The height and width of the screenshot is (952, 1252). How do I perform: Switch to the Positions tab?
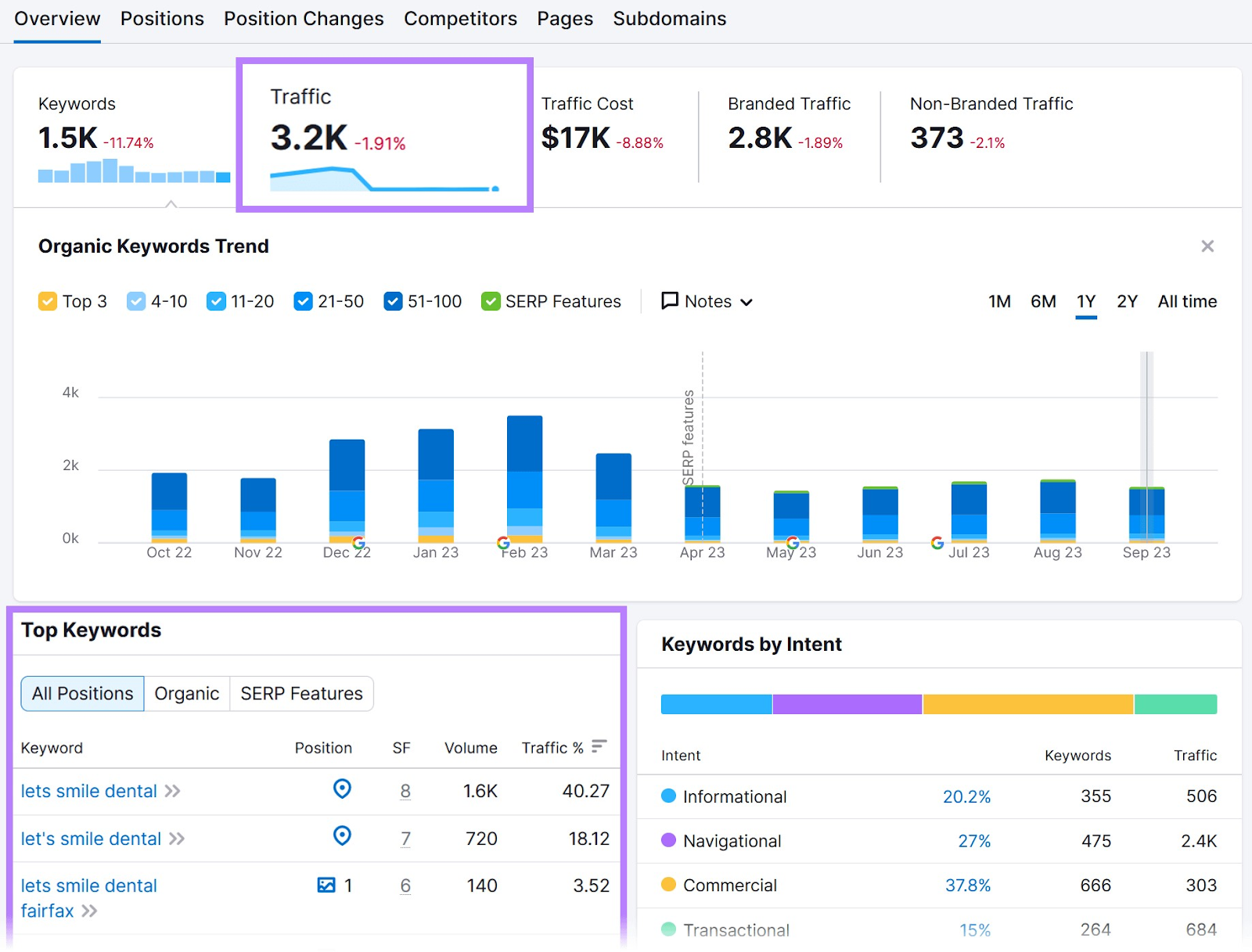(162, 18)
